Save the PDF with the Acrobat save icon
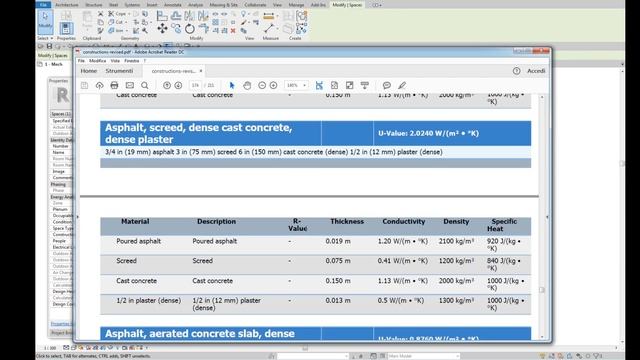This screenshot has width=640, height=360. 84,85
